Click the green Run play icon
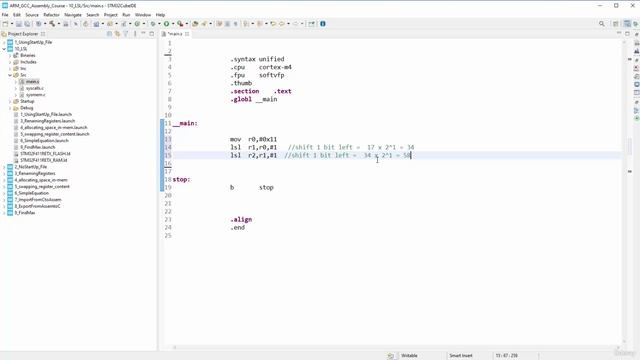Screen dimensions: 640x360 click(x=167, y=24)
